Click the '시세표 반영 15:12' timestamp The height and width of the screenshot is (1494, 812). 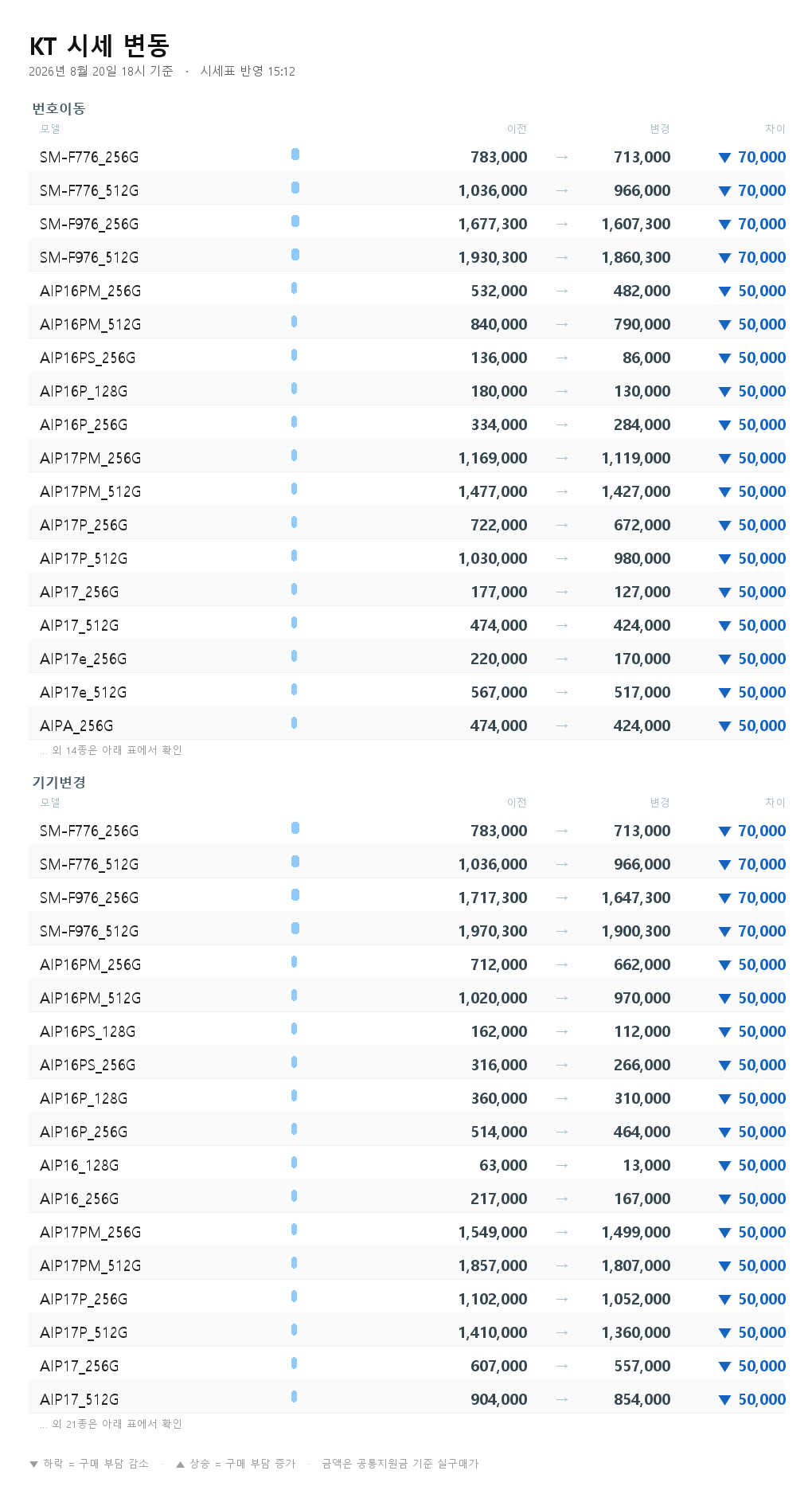click(x=248, y=71)
